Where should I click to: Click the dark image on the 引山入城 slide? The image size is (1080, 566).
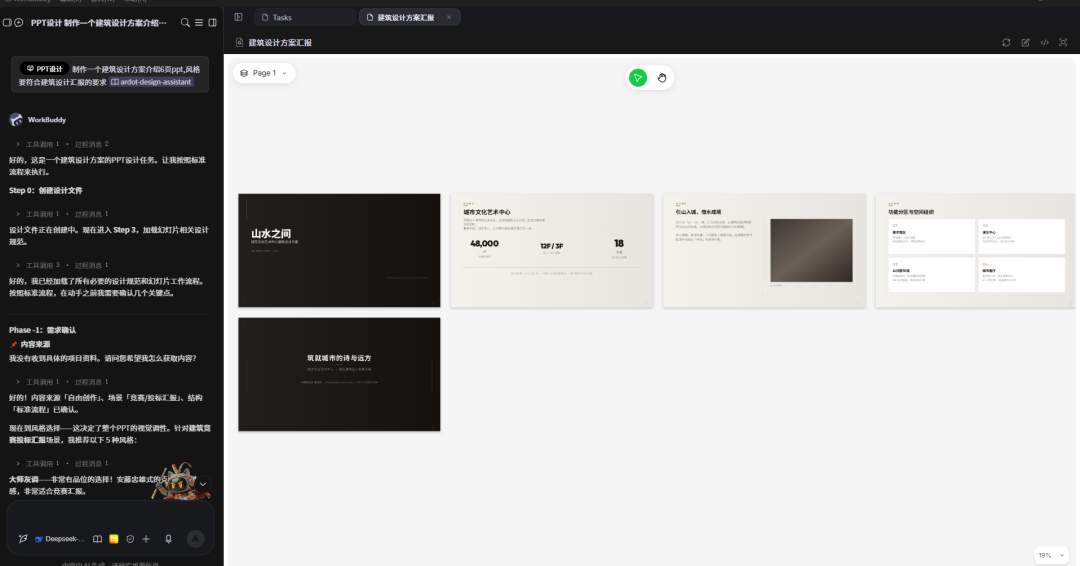[x=811, y=250]
